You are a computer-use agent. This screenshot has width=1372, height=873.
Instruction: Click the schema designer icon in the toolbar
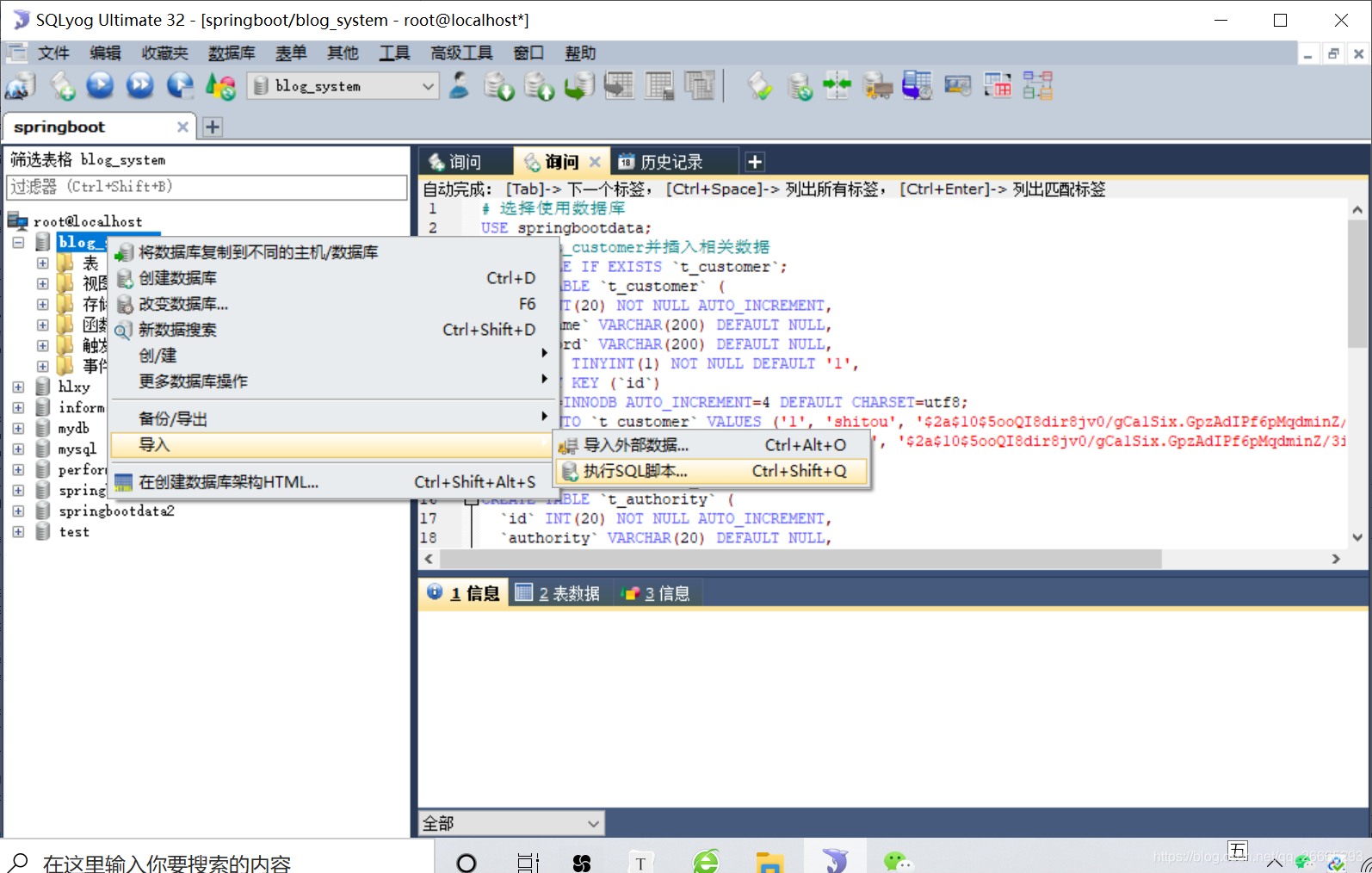point(1037,86)
